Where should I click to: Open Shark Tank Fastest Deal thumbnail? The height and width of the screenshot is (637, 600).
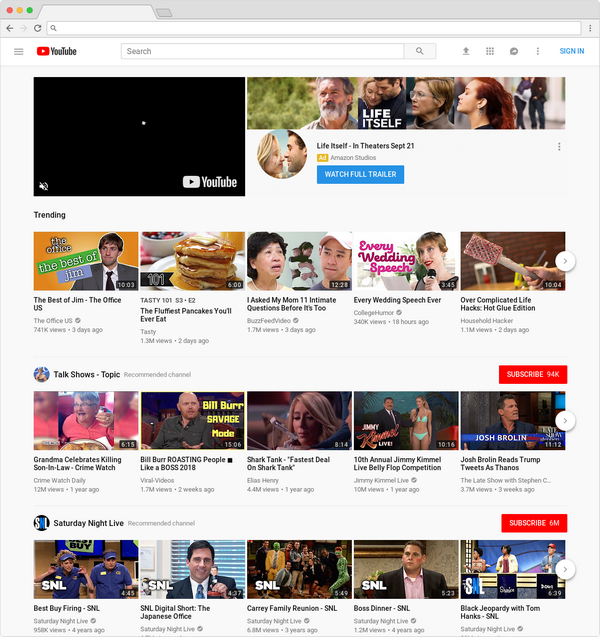pyautogui.click(x=299, y=421)
